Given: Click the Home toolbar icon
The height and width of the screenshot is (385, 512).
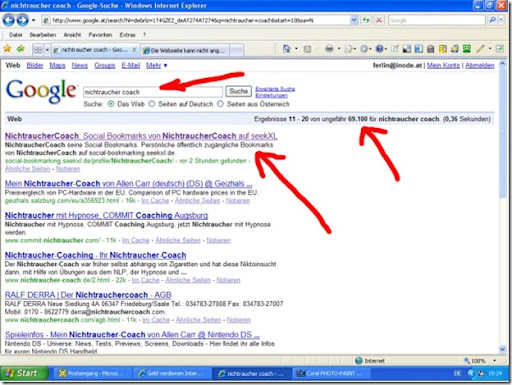Looking at the screenshot, I should [x=286, y=49].
